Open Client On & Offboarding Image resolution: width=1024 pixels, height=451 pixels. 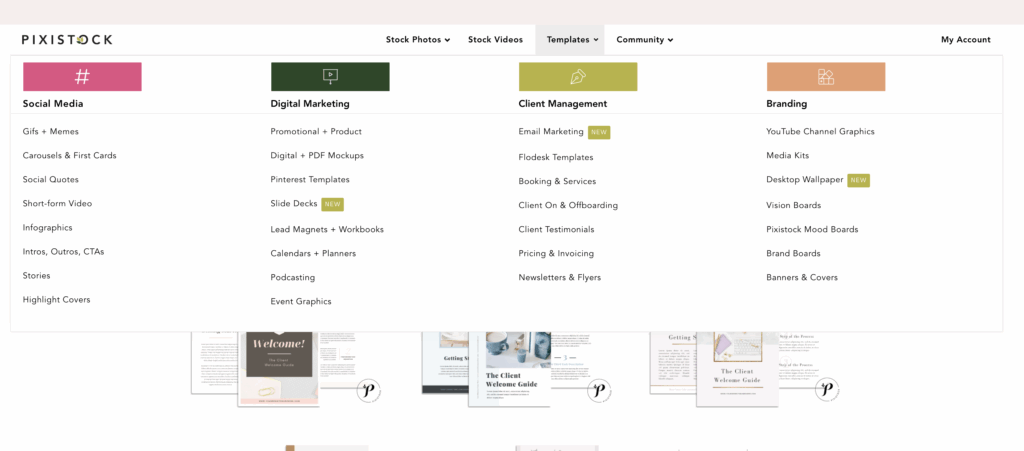[x=568, y=206]
